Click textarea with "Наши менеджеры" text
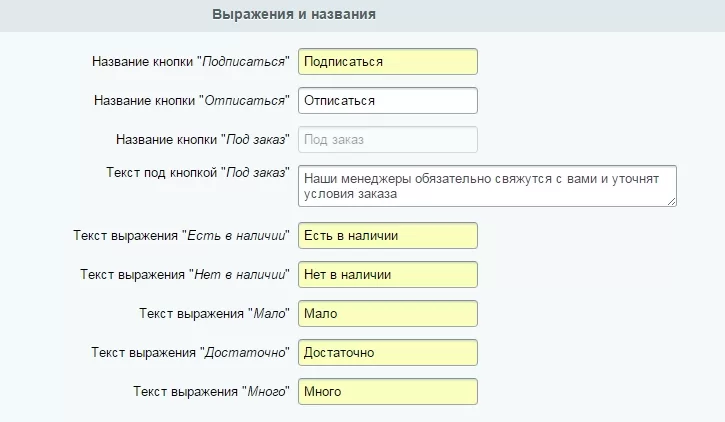The height and width of the screenshot is (422, 725). (487, 186)
